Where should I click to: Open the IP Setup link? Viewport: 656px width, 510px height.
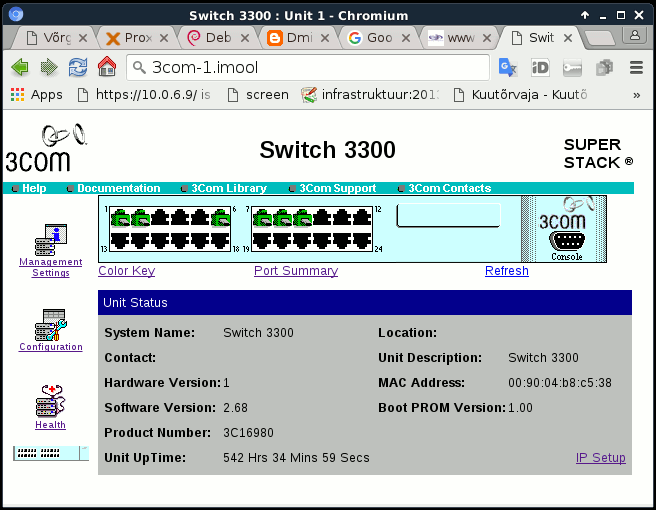(x=601, y=458)
